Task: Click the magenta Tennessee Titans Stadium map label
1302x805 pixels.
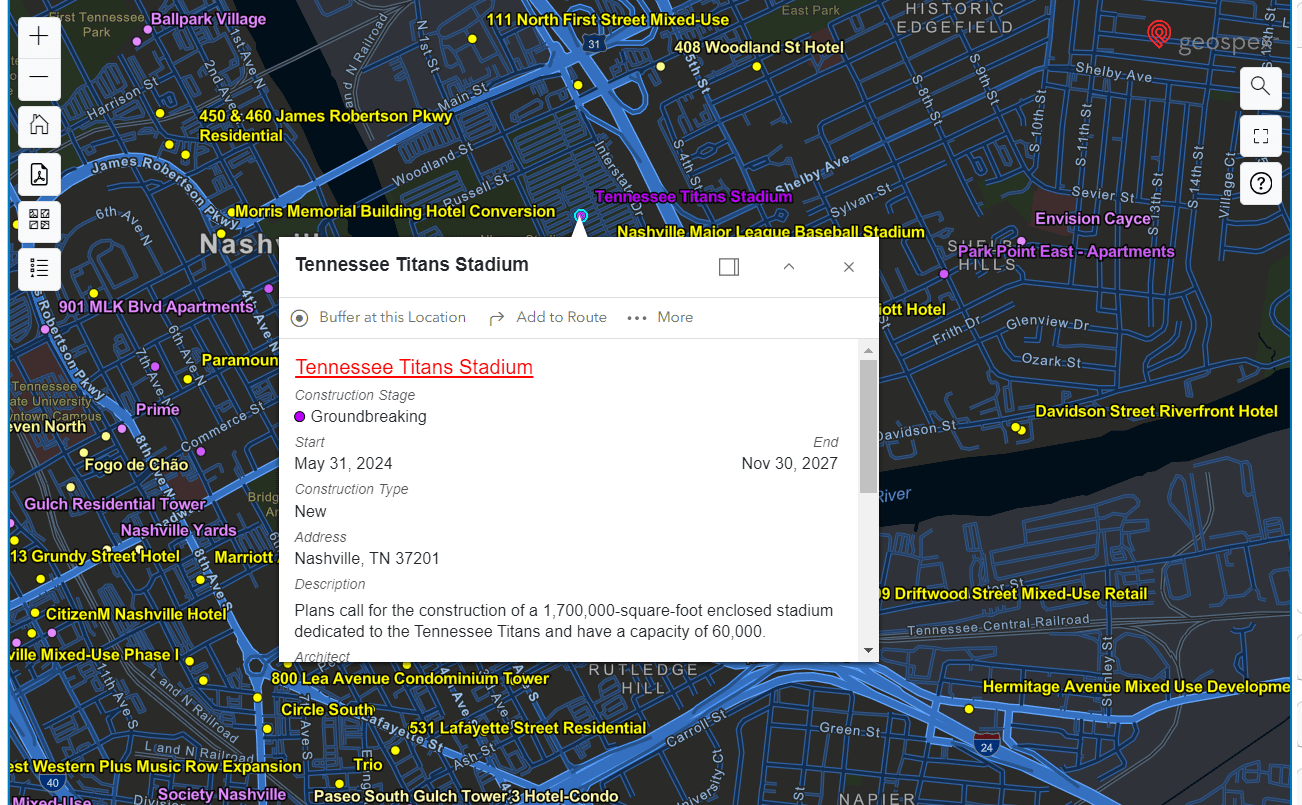Action: click(x=693, y=197)
